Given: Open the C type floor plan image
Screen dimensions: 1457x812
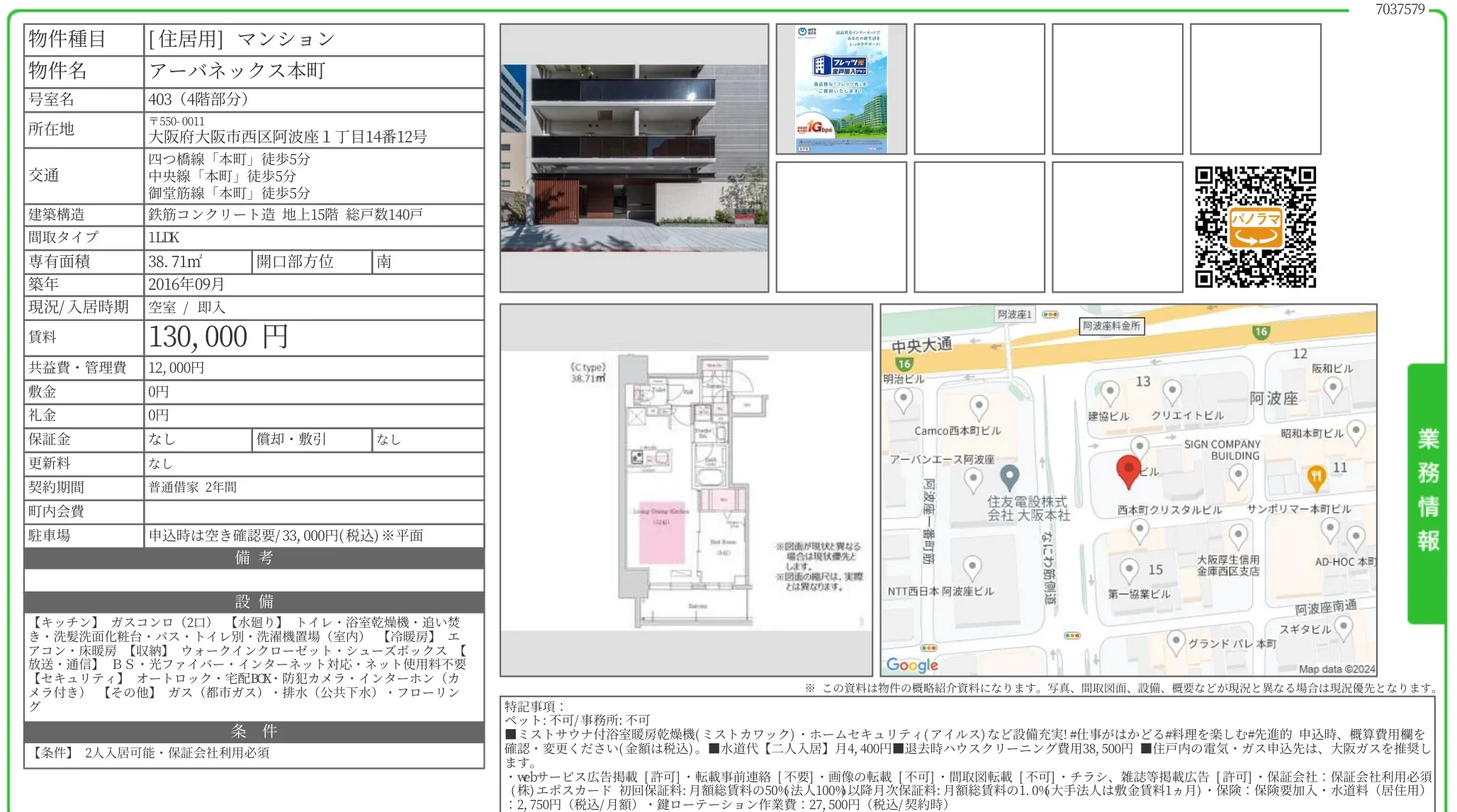Looking at the screenshot, I should click(686, 490).
